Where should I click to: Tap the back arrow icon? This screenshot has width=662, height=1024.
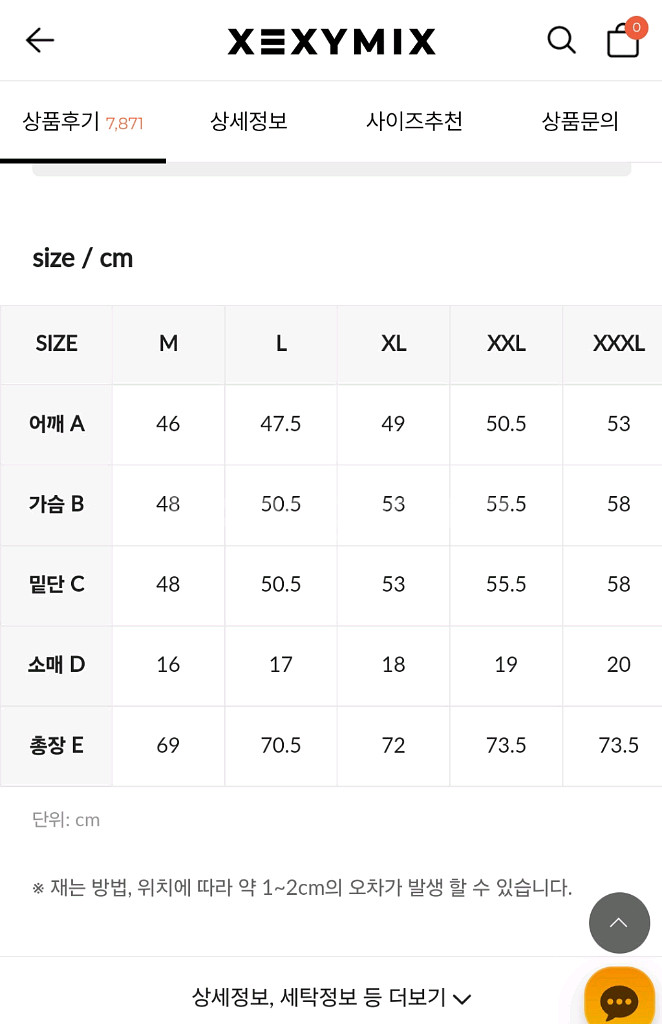point(40,40)
